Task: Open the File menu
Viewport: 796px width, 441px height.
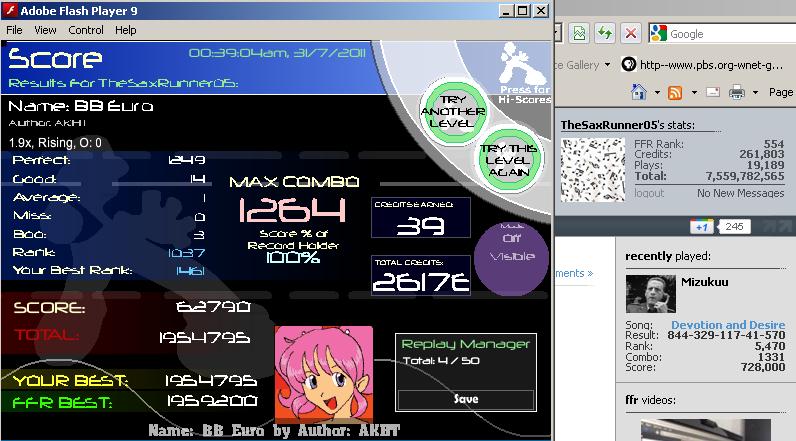Action: pos(14,30)
